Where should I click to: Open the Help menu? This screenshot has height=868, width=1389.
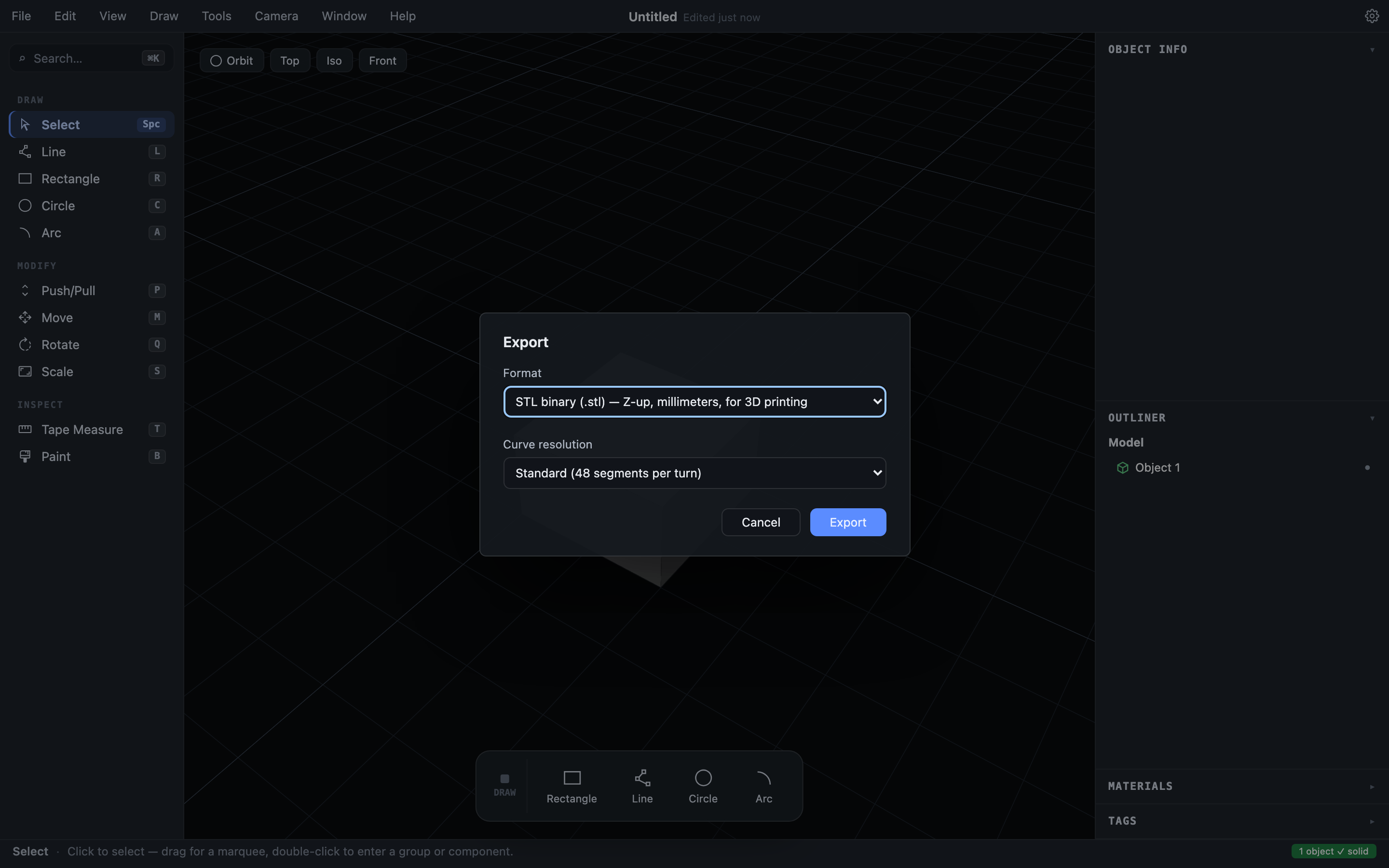click(402, 16)
